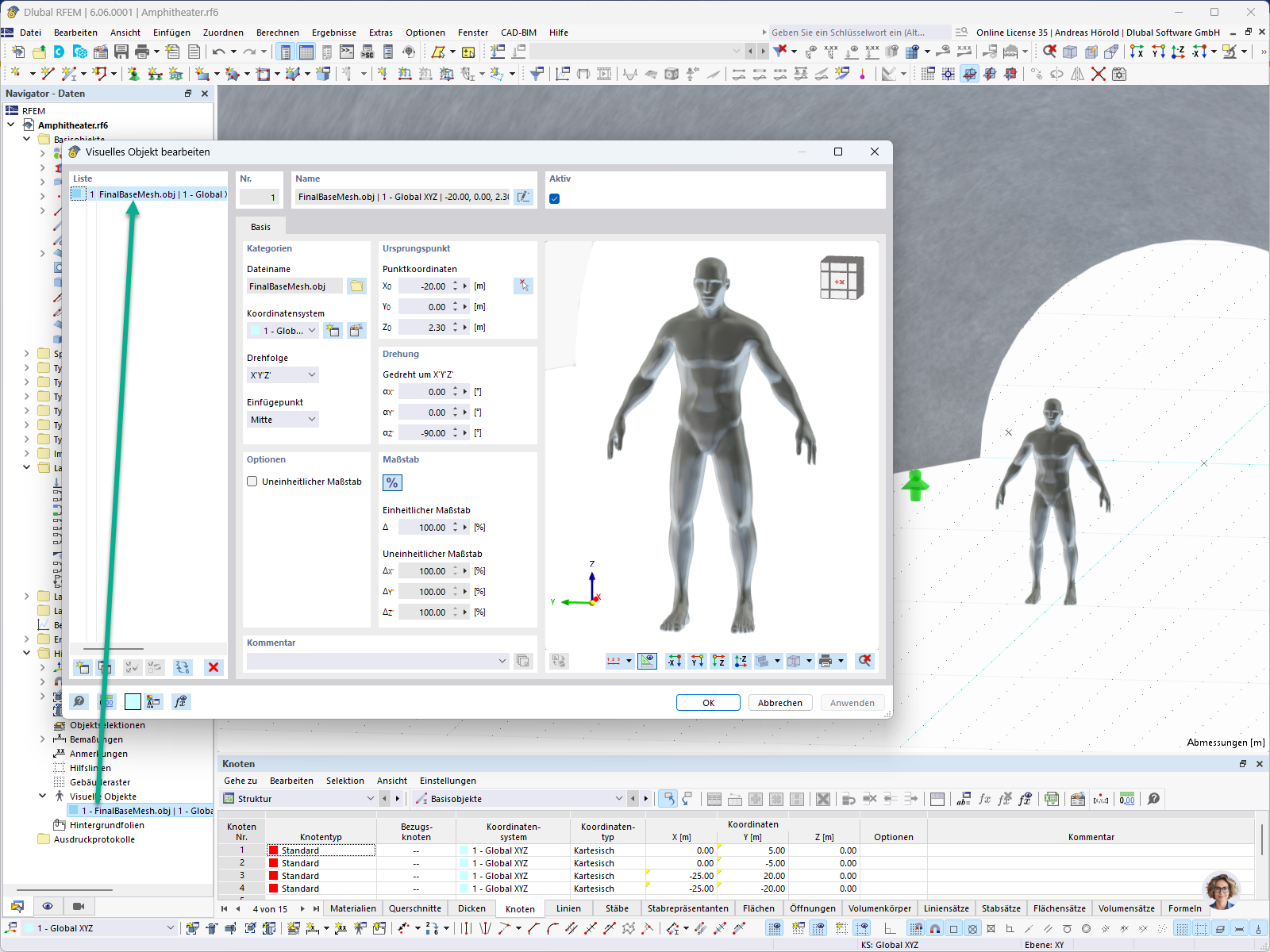This screenshot has height=952, width=1270.
Task: Set preview to view in Y direction
Action: click(697, 661)
